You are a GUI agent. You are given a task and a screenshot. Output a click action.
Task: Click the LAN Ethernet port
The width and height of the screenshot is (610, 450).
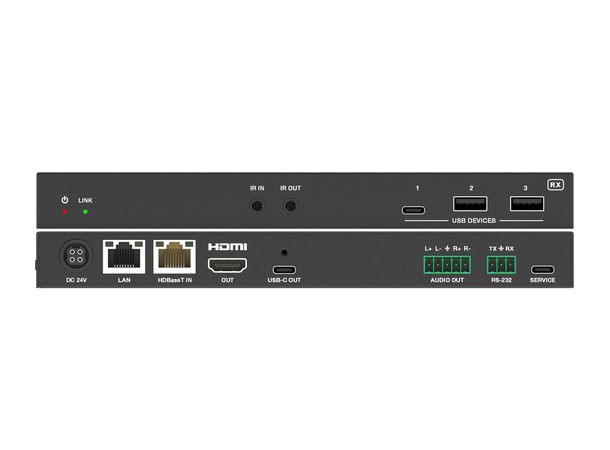[x=124, y=257]
